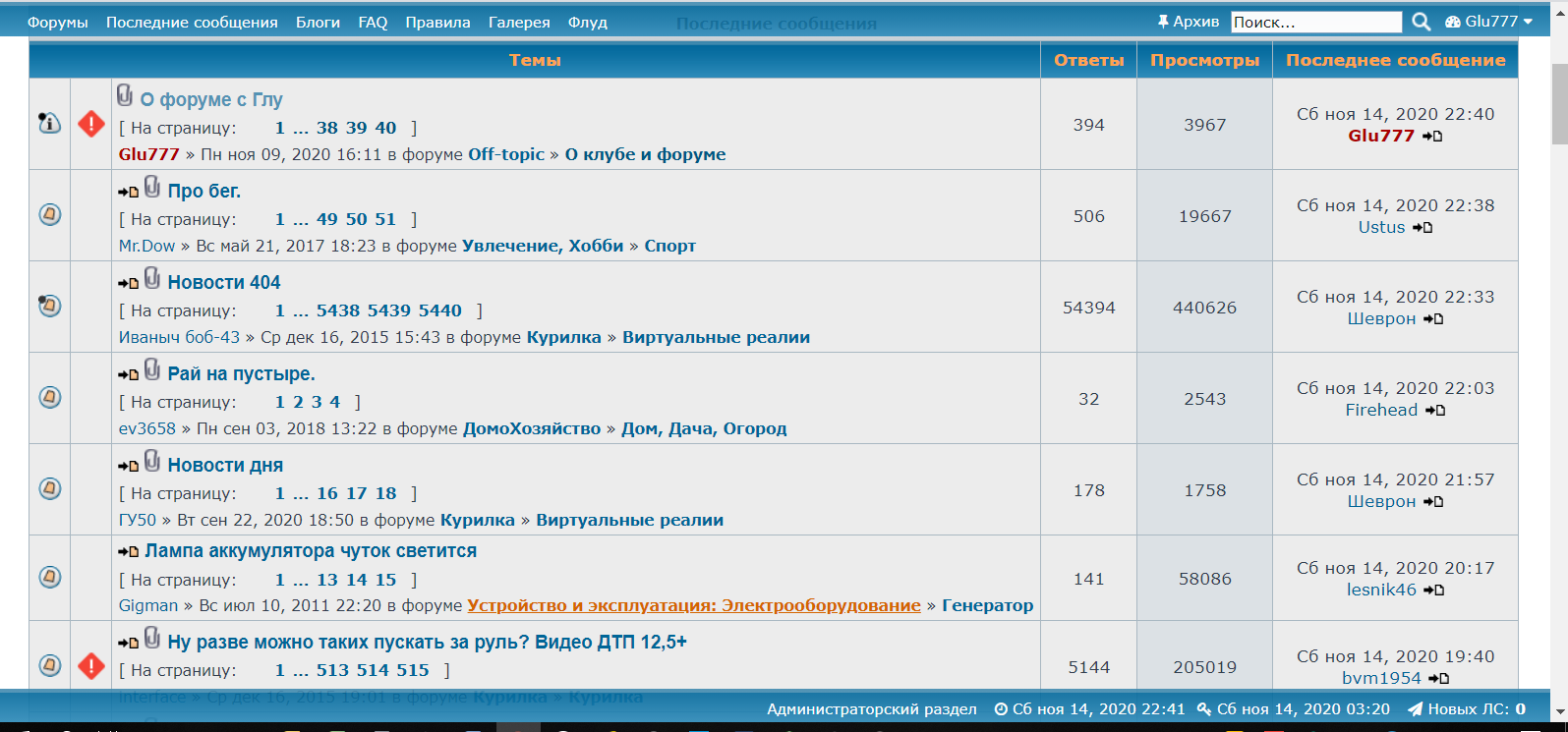Image resolution: width=1568 pixels, height=732 pixels.
Task: Click attachment paperclip next to 'Про бег.'
Action: click(152, 187)
